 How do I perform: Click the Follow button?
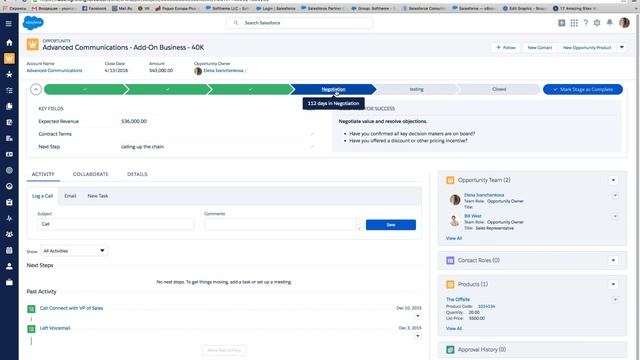click(x=506, y=47)
